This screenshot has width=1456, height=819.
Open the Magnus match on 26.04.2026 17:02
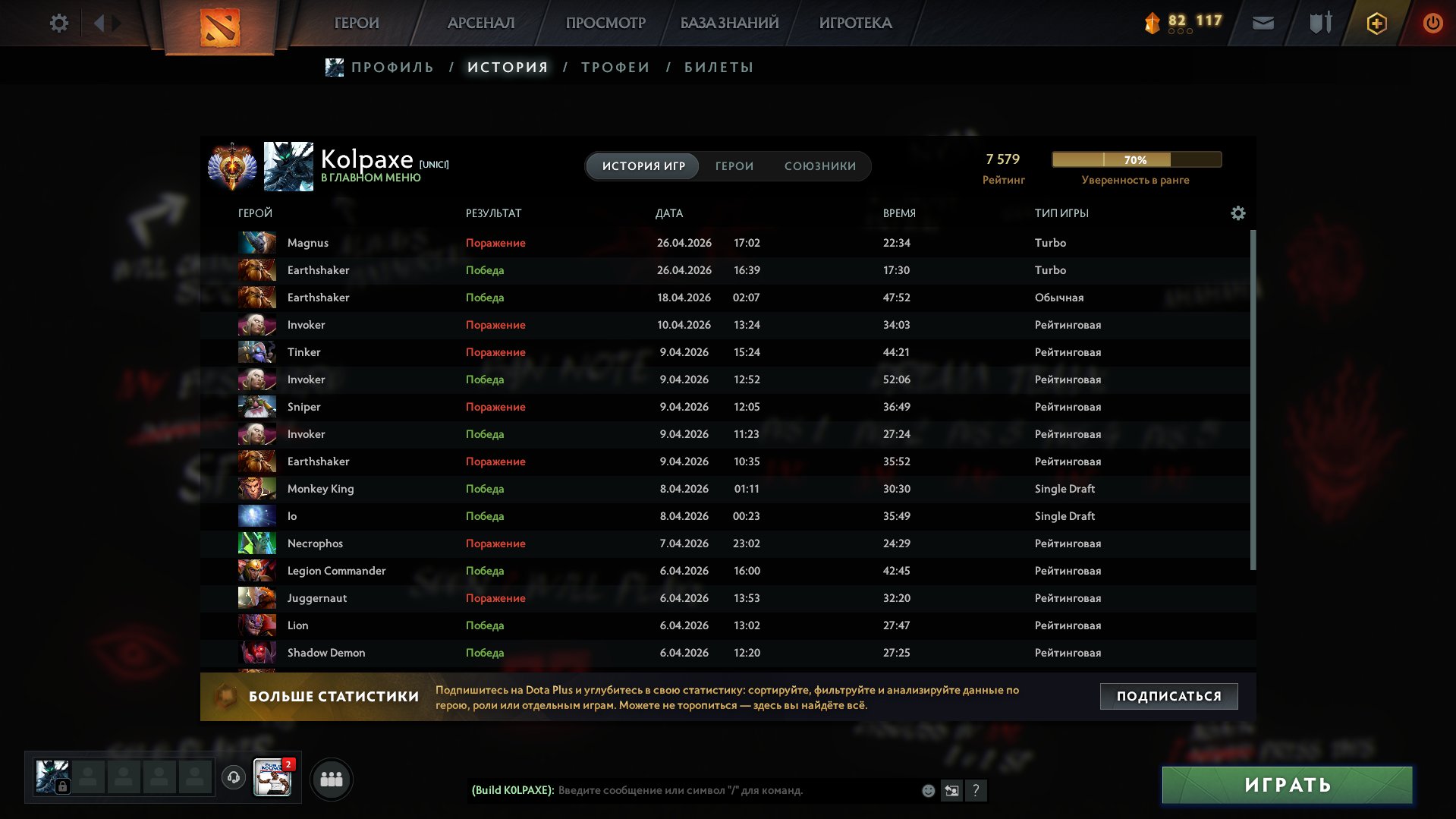(x=725, y=243)
